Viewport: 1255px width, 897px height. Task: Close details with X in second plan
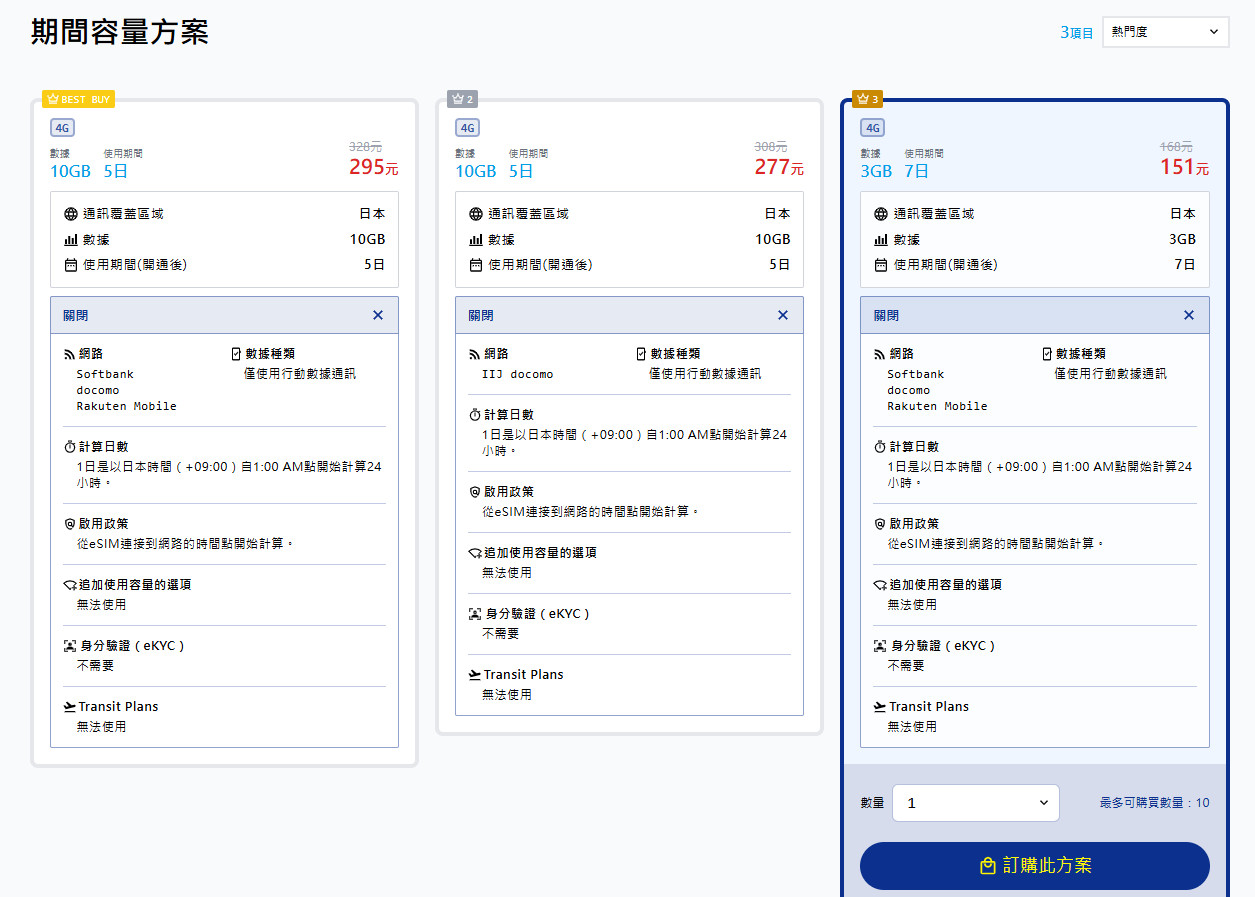783,315
